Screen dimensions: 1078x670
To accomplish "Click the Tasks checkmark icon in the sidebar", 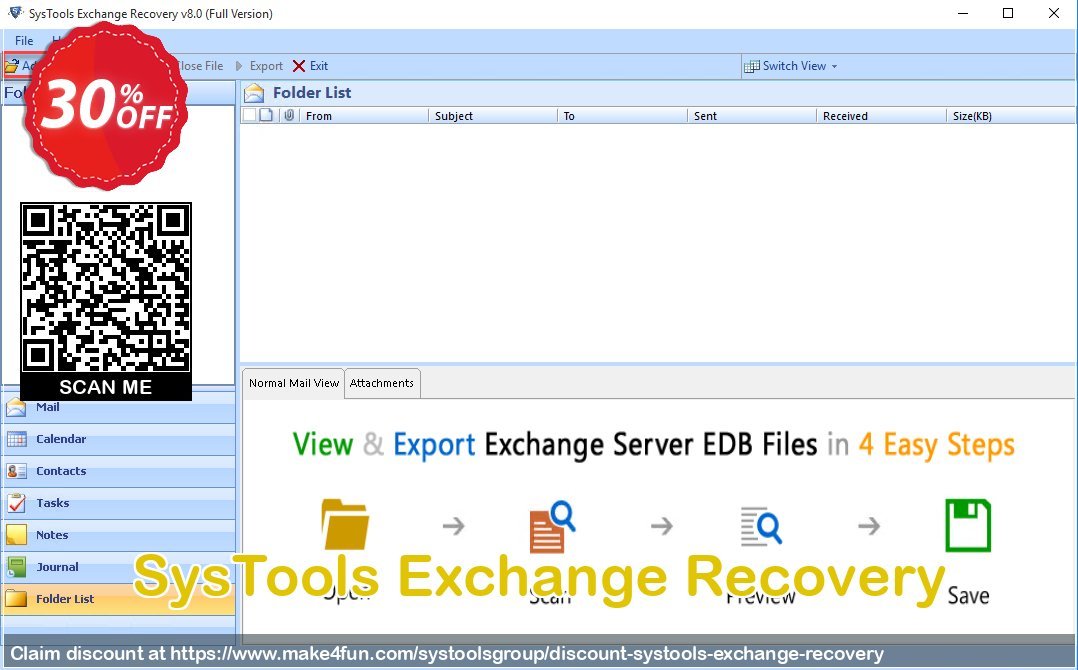I will pyautogui.click(x=16, y=503).
